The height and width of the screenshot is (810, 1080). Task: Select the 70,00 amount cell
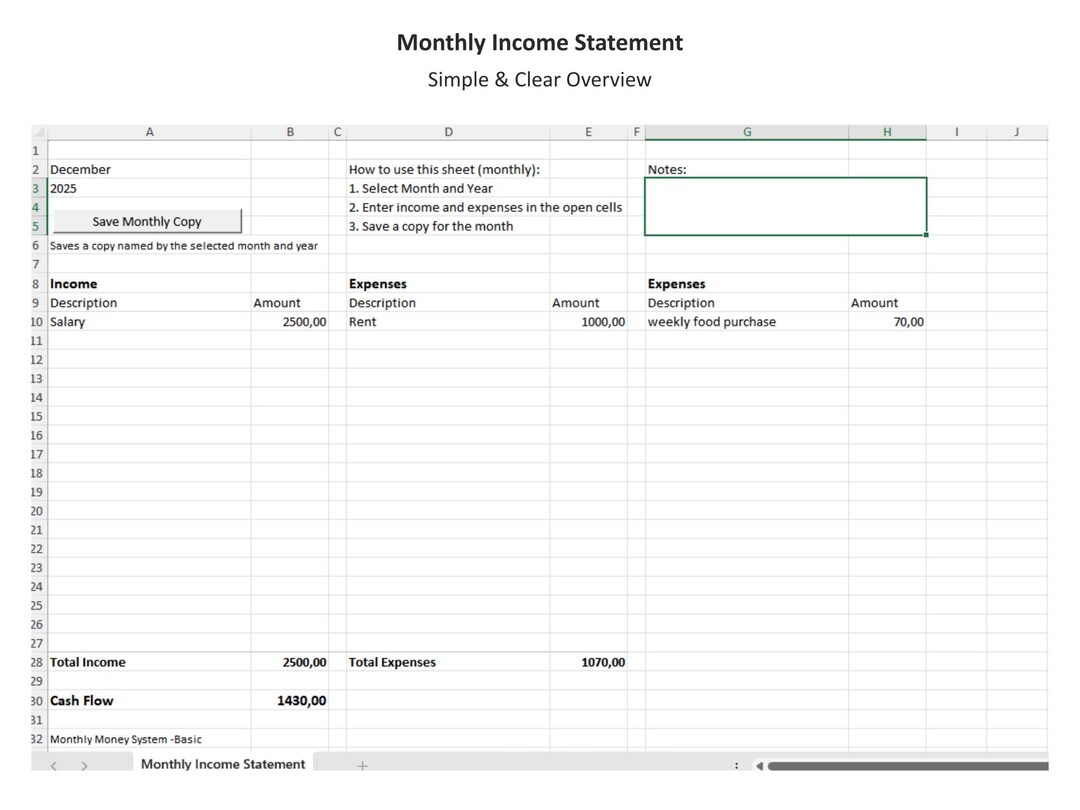pyautogui.click(x=887, y=322)
